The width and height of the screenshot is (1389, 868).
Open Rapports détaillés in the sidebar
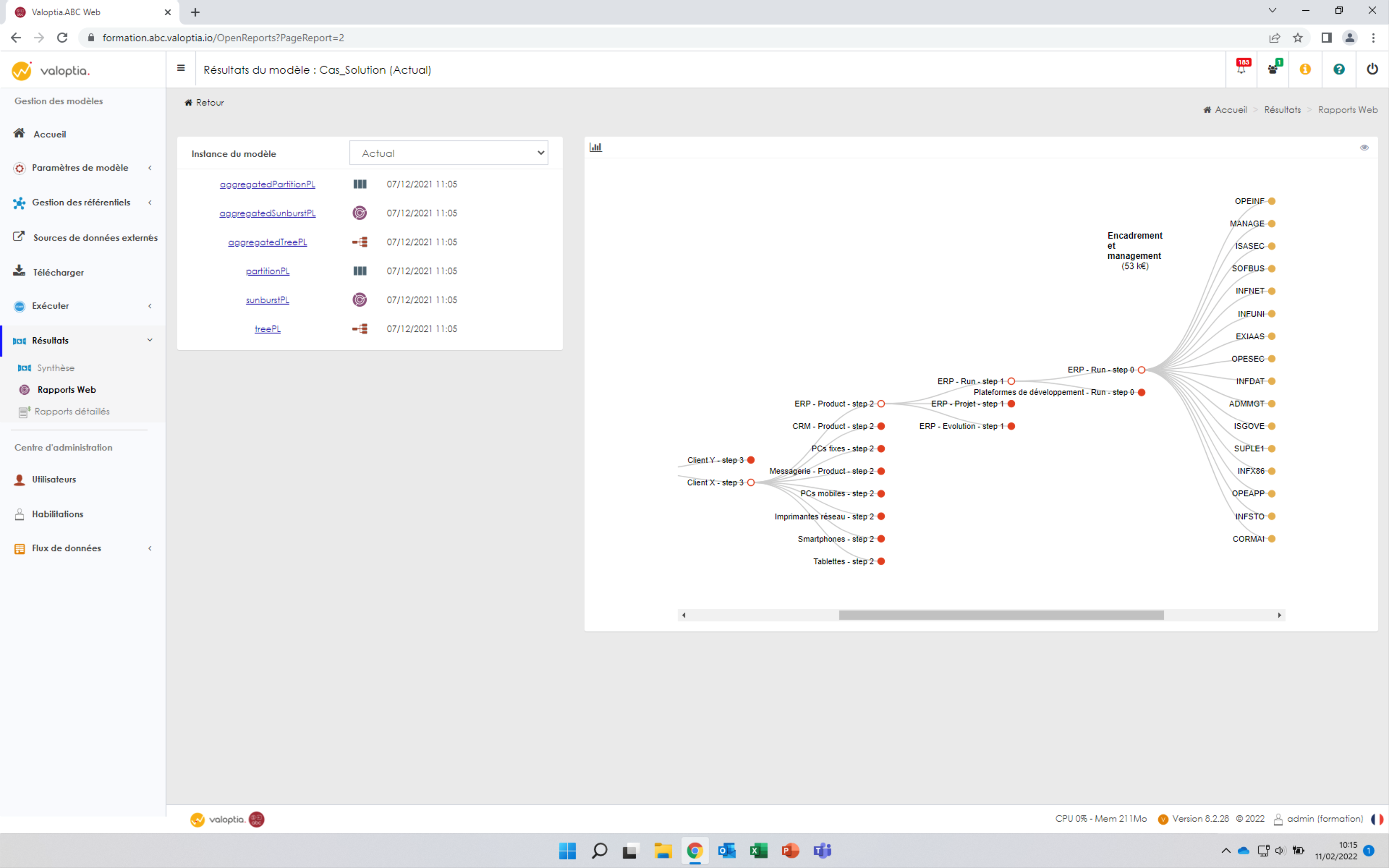(x=72, y=411)
